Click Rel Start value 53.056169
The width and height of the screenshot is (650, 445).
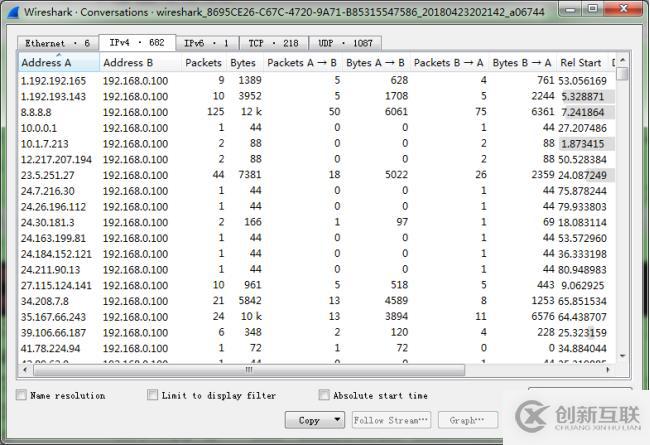pyautogui.click(x=582, y=81)
